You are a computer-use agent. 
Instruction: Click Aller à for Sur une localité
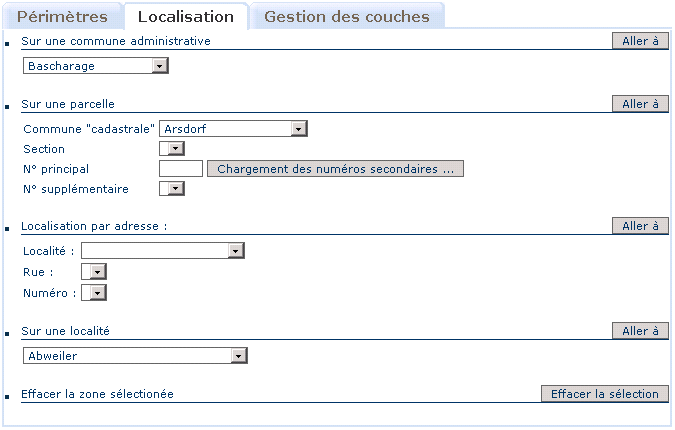640,331
